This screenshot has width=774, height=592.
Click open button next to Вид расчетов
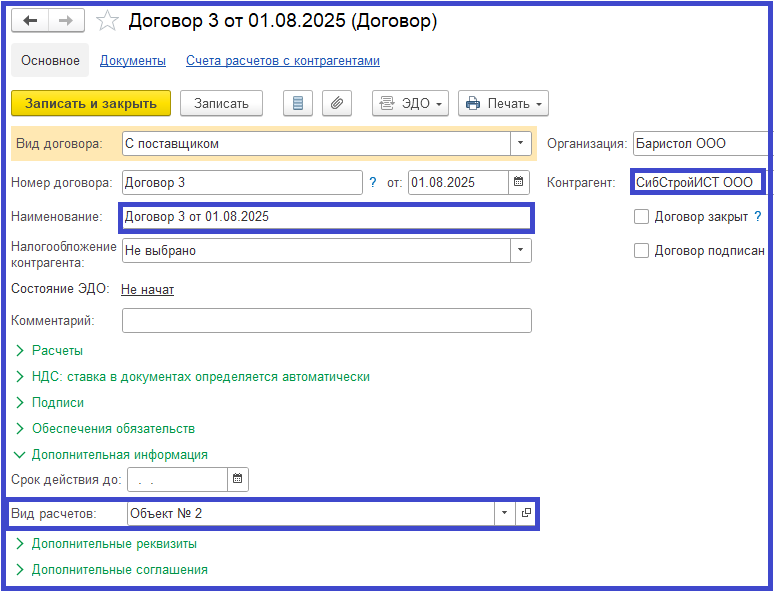[x=526, y=513]
